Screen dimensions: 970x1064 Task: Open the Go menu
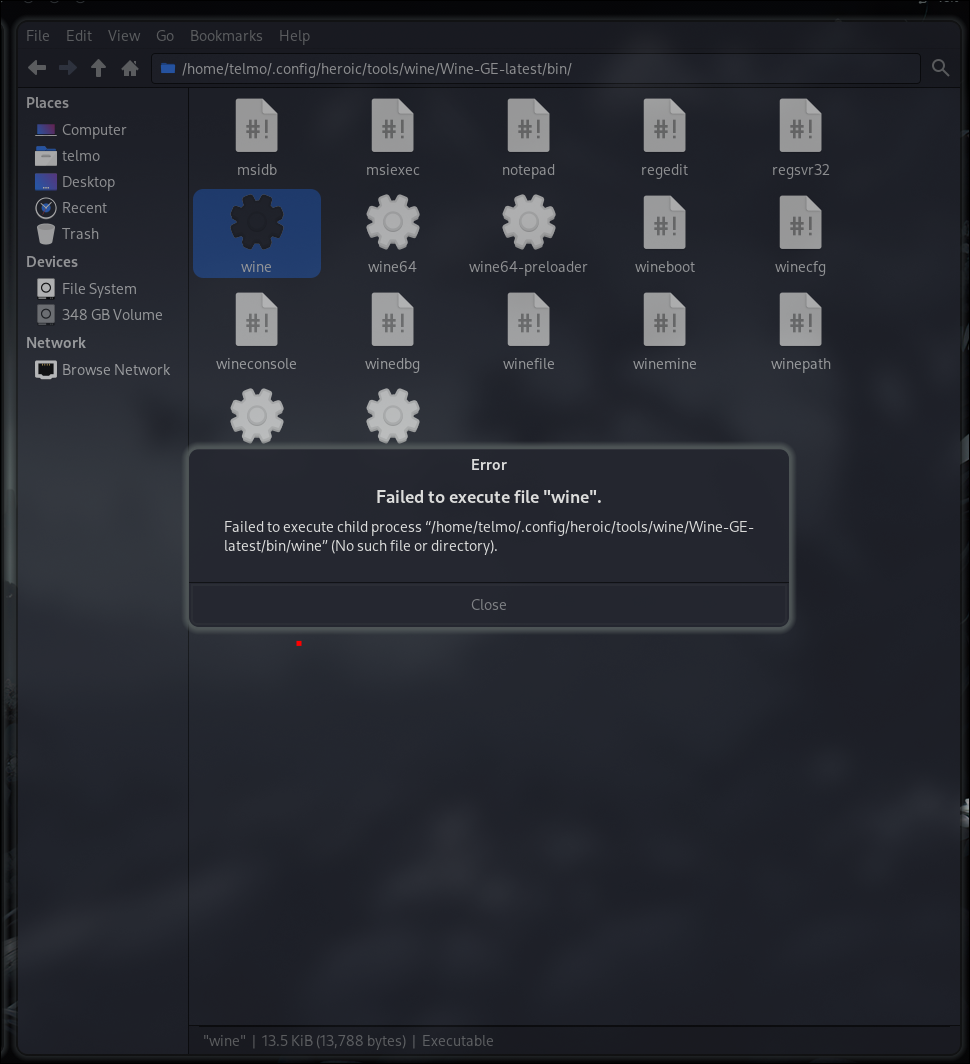pos(165,36)
